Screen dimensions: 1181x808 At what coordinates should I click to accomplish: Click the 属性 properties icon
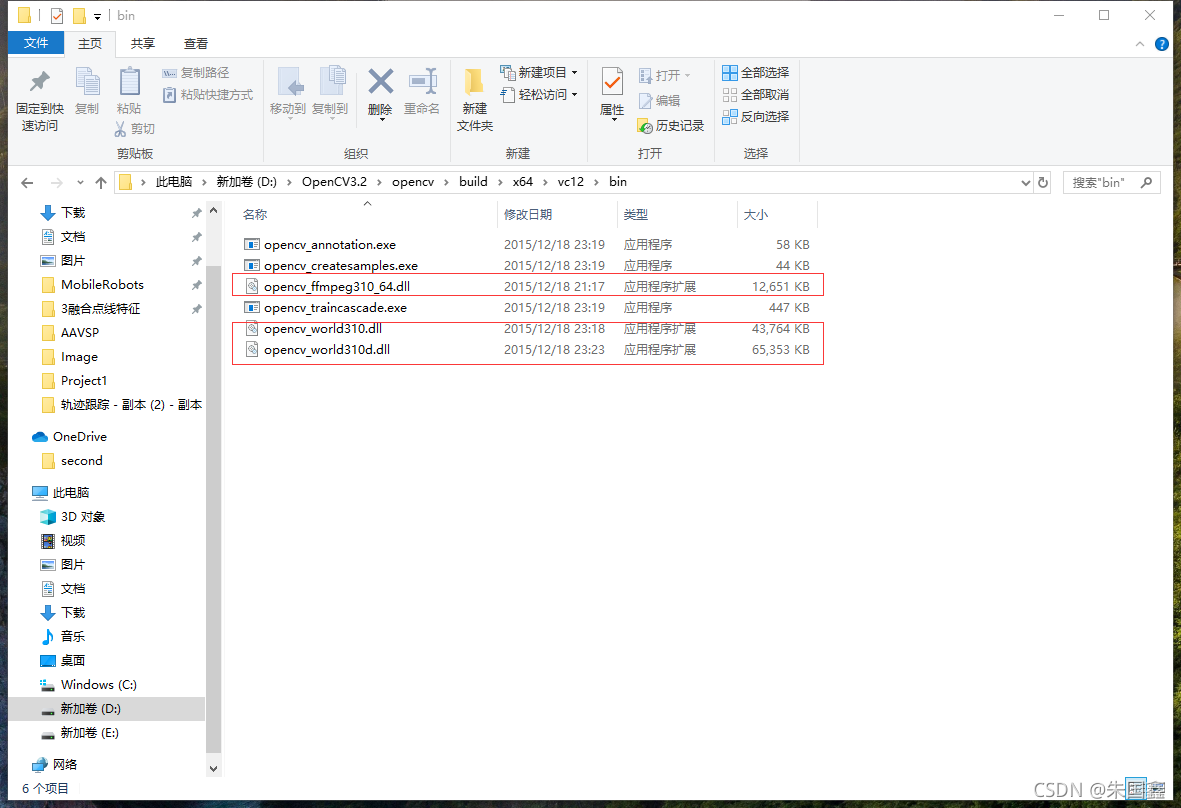tap(612, 81)
